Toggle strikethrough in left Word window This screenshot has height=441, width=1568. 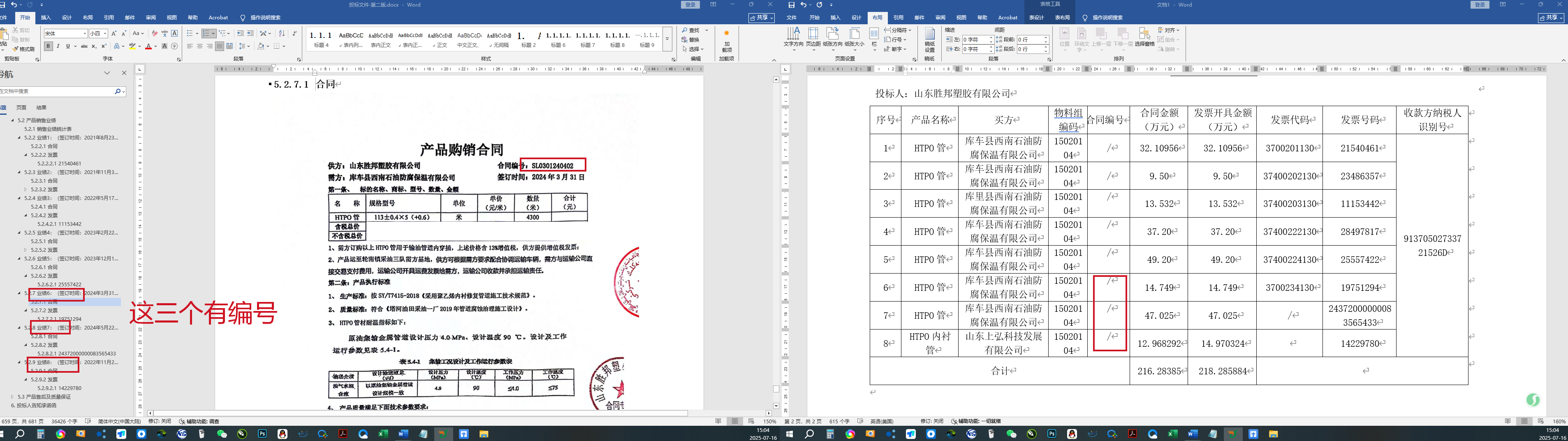pos(85,46)
